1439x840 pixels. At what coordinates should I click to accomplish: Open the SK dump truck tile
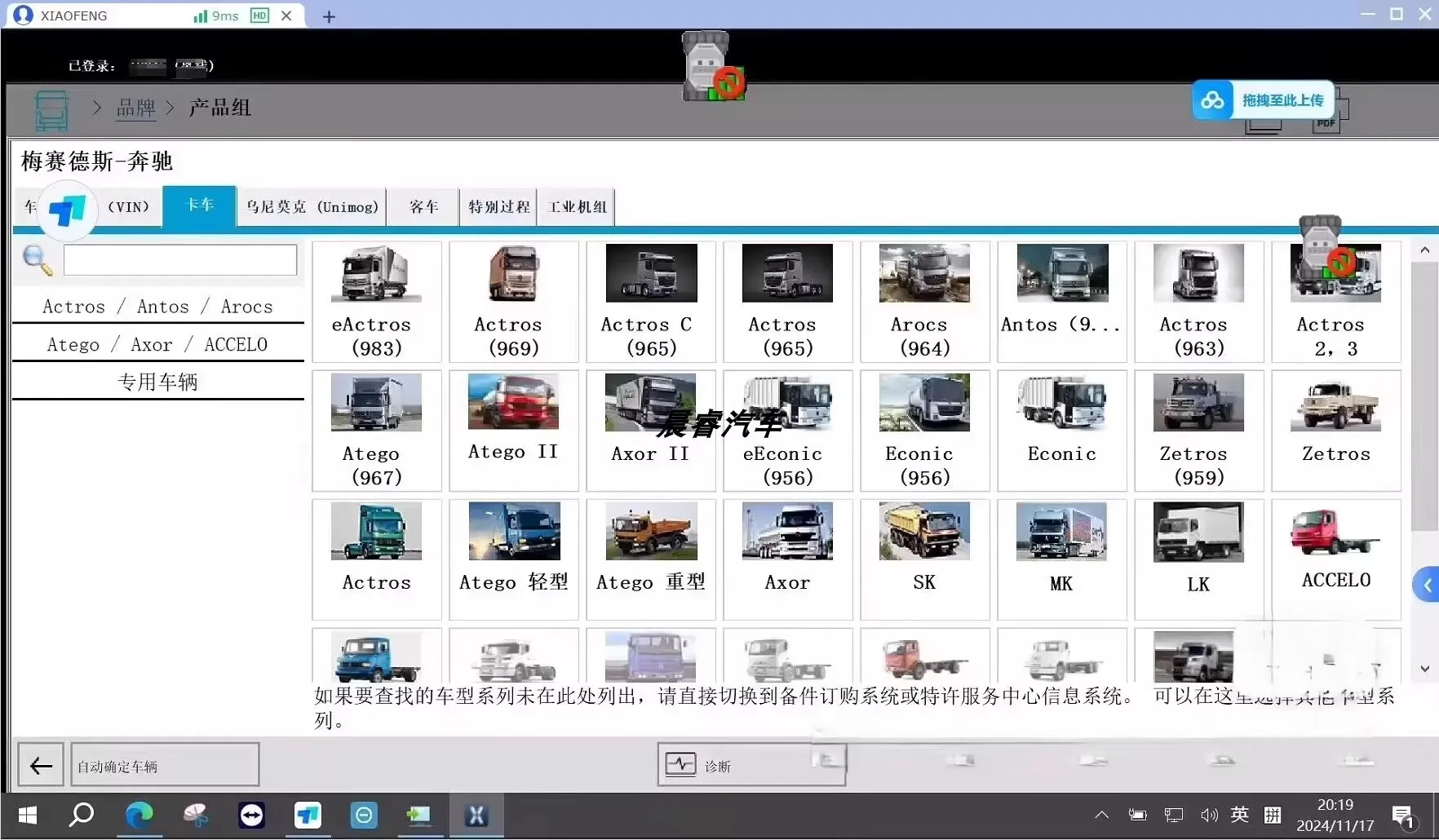[x=925, y=559]
